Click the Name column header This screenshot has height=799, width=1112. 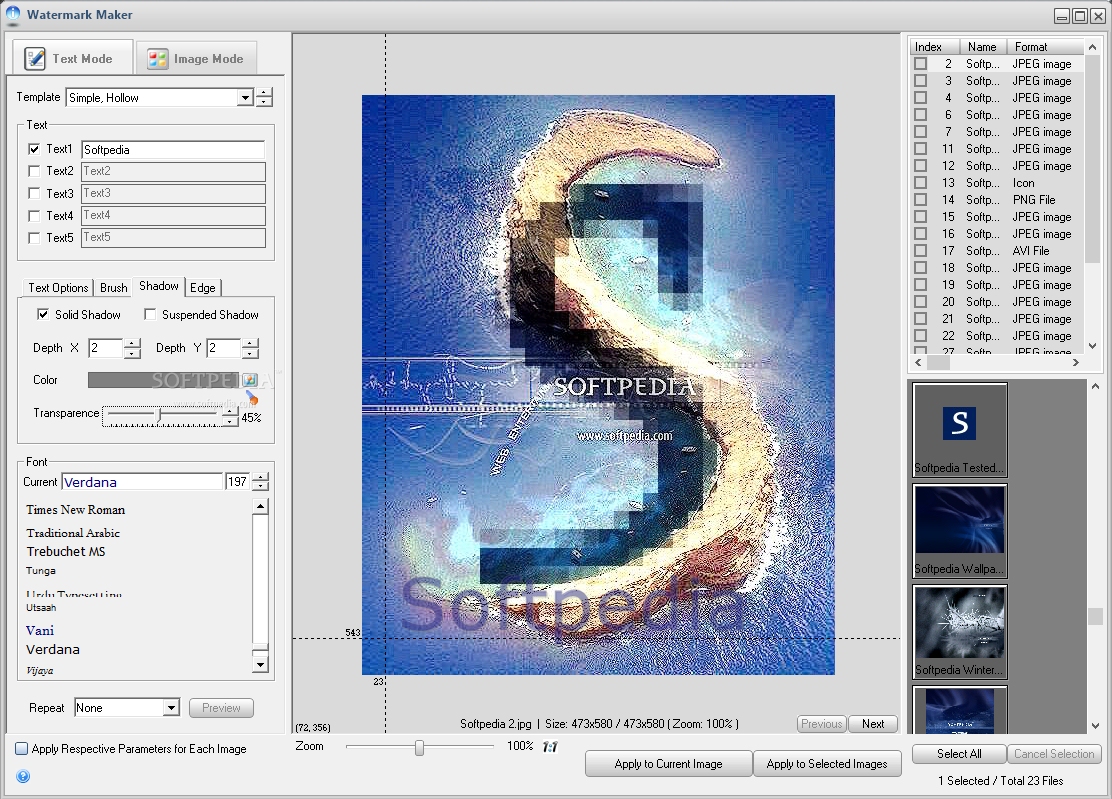click(982, 47)
